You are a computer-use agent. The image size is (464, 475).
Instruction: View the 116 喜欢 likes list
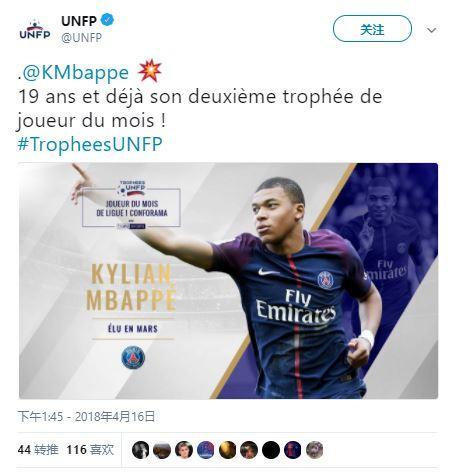[90, 450]
